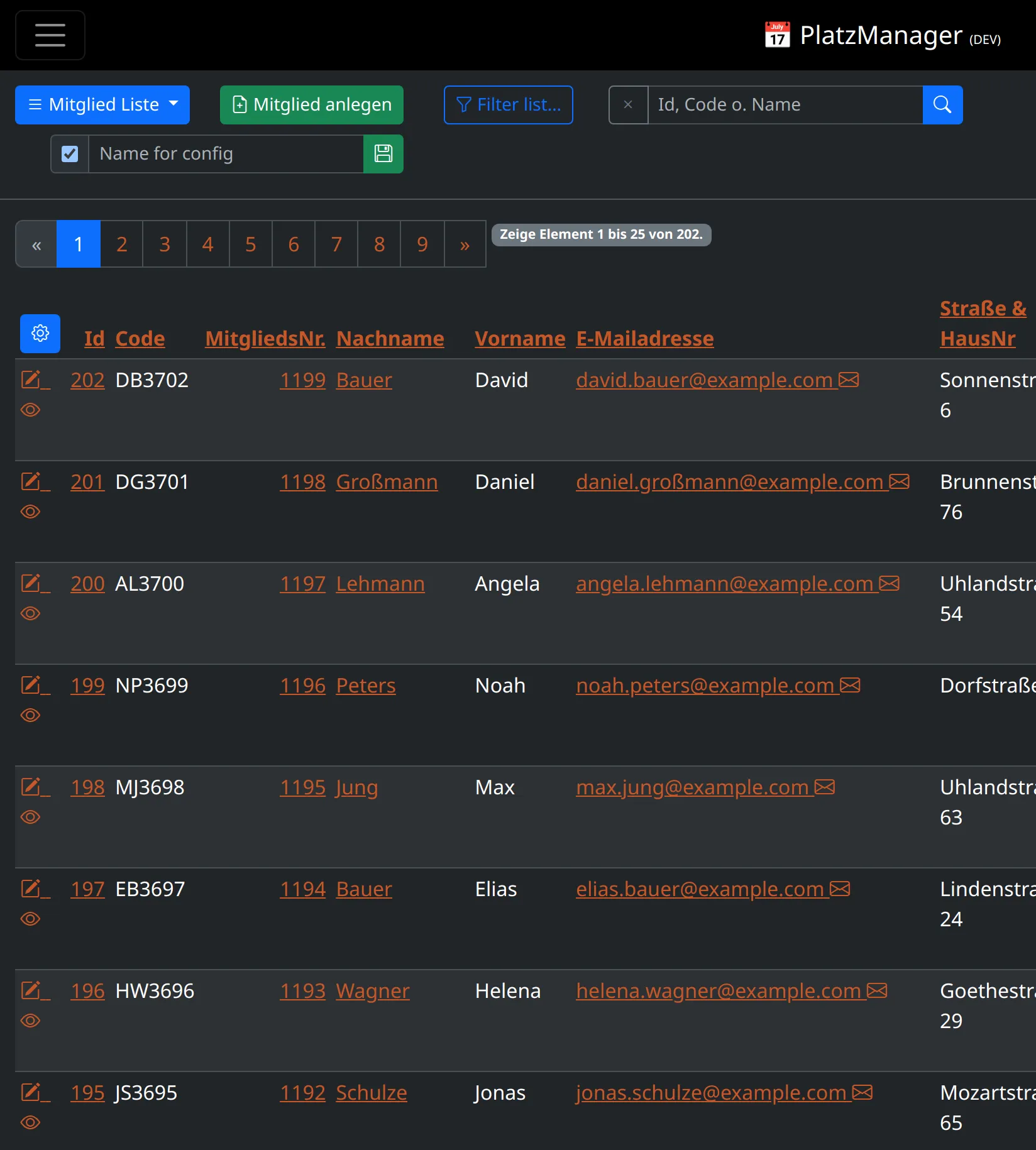Click code cell HW3696
The width and height of the screenshot is (1036, 1150).
click(155, 991)
